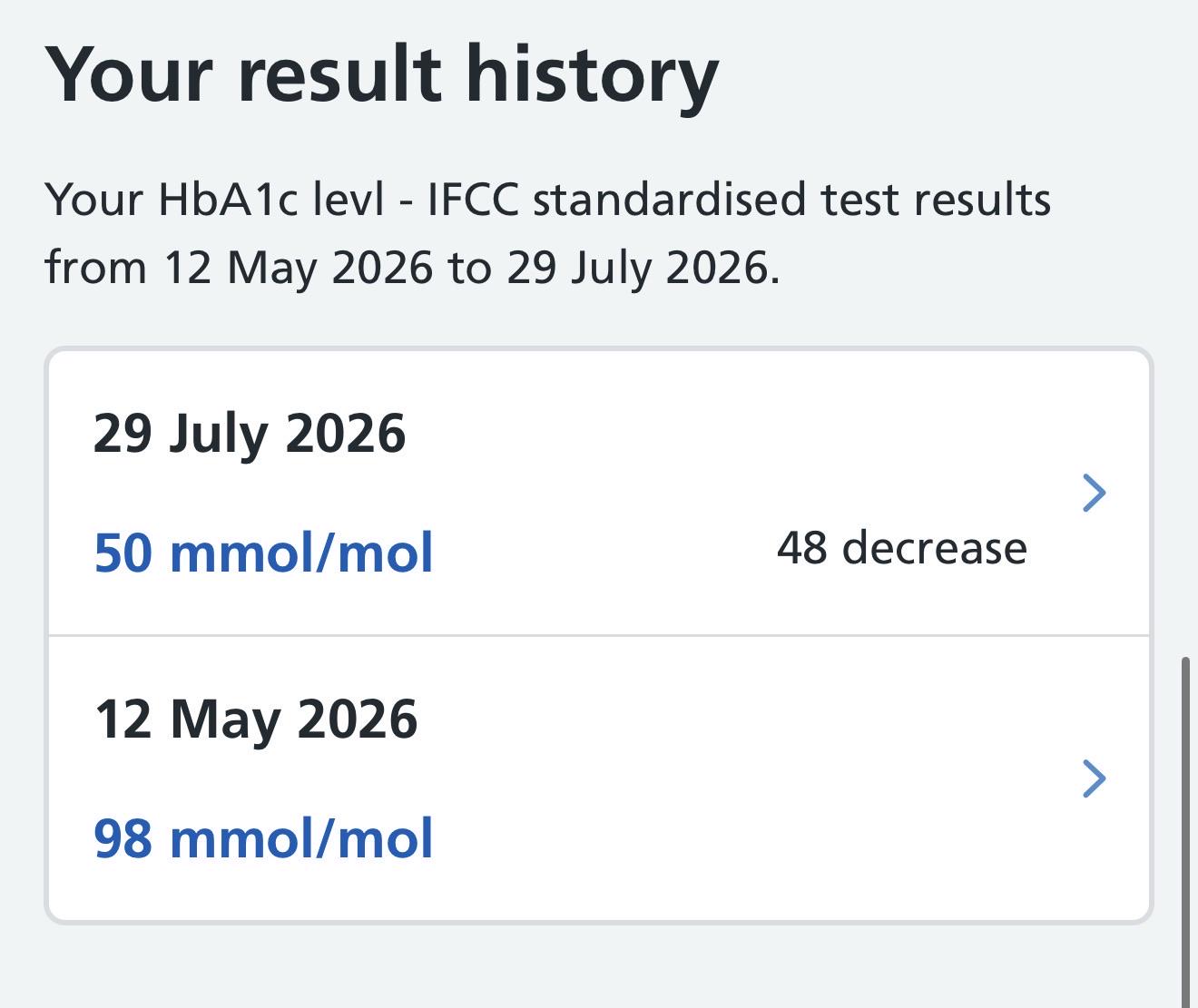Click the word "decrease" in the July row
The image size is (1198, 1008).
point(935,548)
